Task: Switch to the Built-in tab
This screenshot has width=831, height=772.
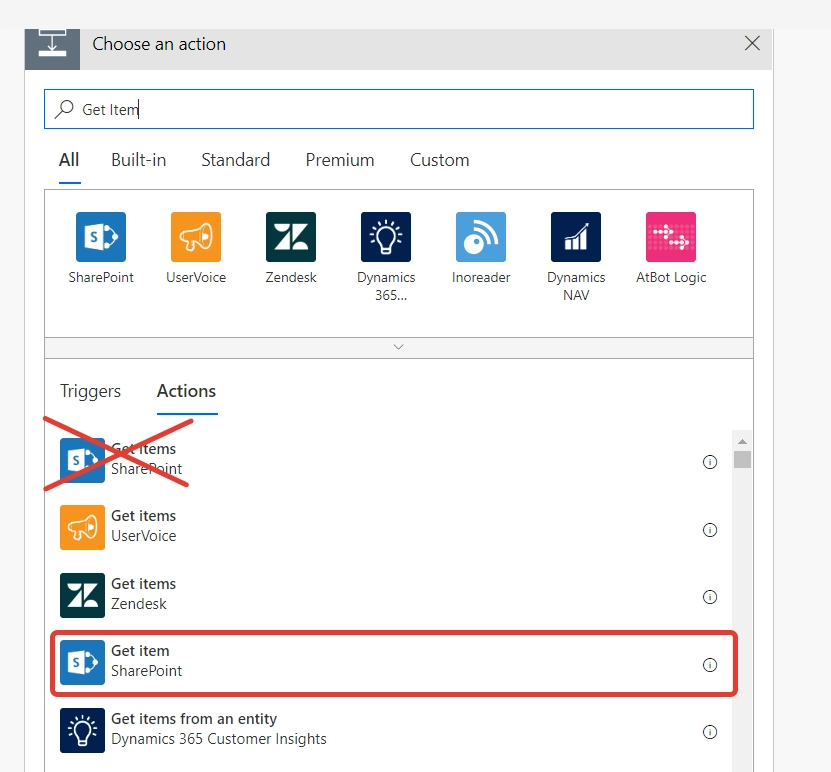Action: (138, 160)
